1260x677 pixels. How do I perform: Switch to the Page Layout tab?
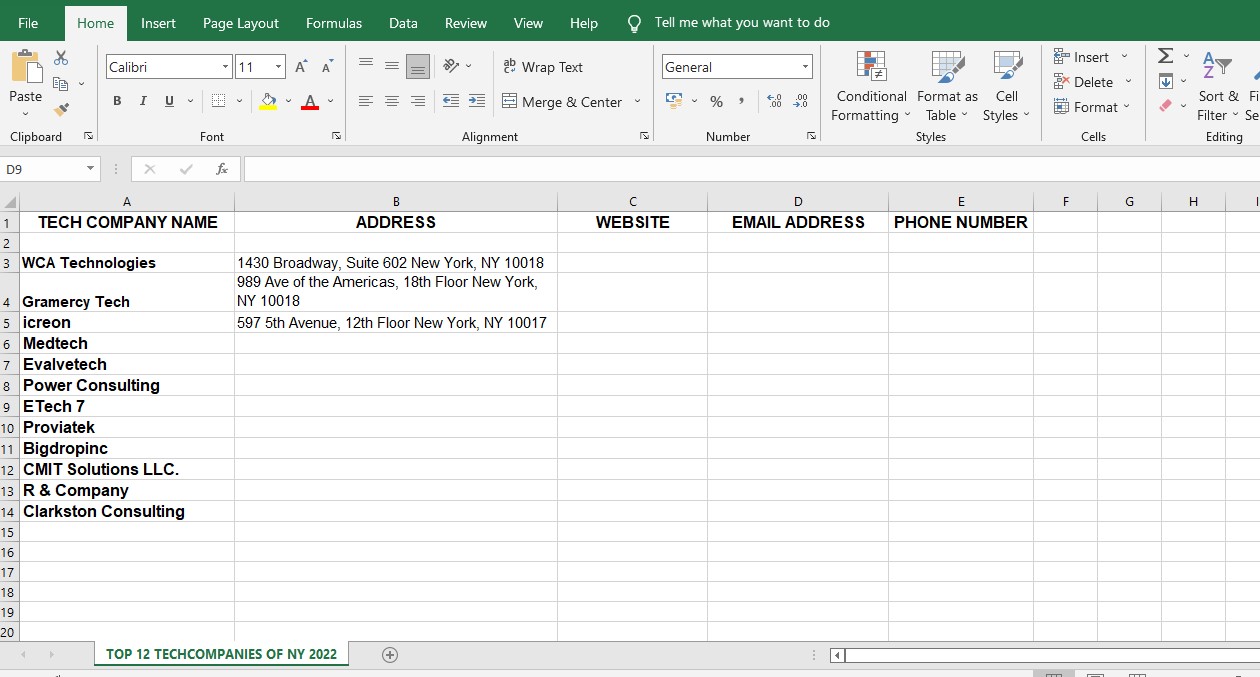click(241, 23)
